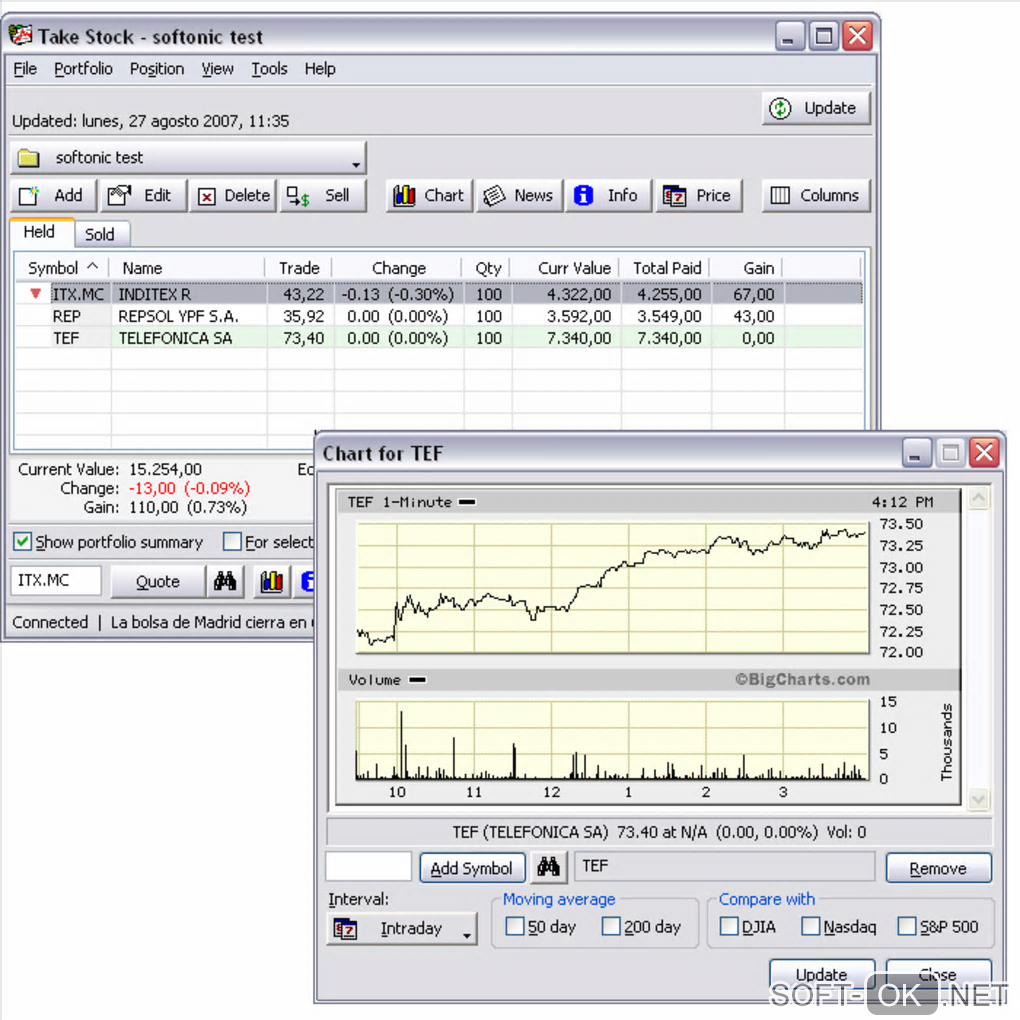Click the empty symbol field beside Add Symbol
The image size is (1020, 1020).
(x=369, y=867)
